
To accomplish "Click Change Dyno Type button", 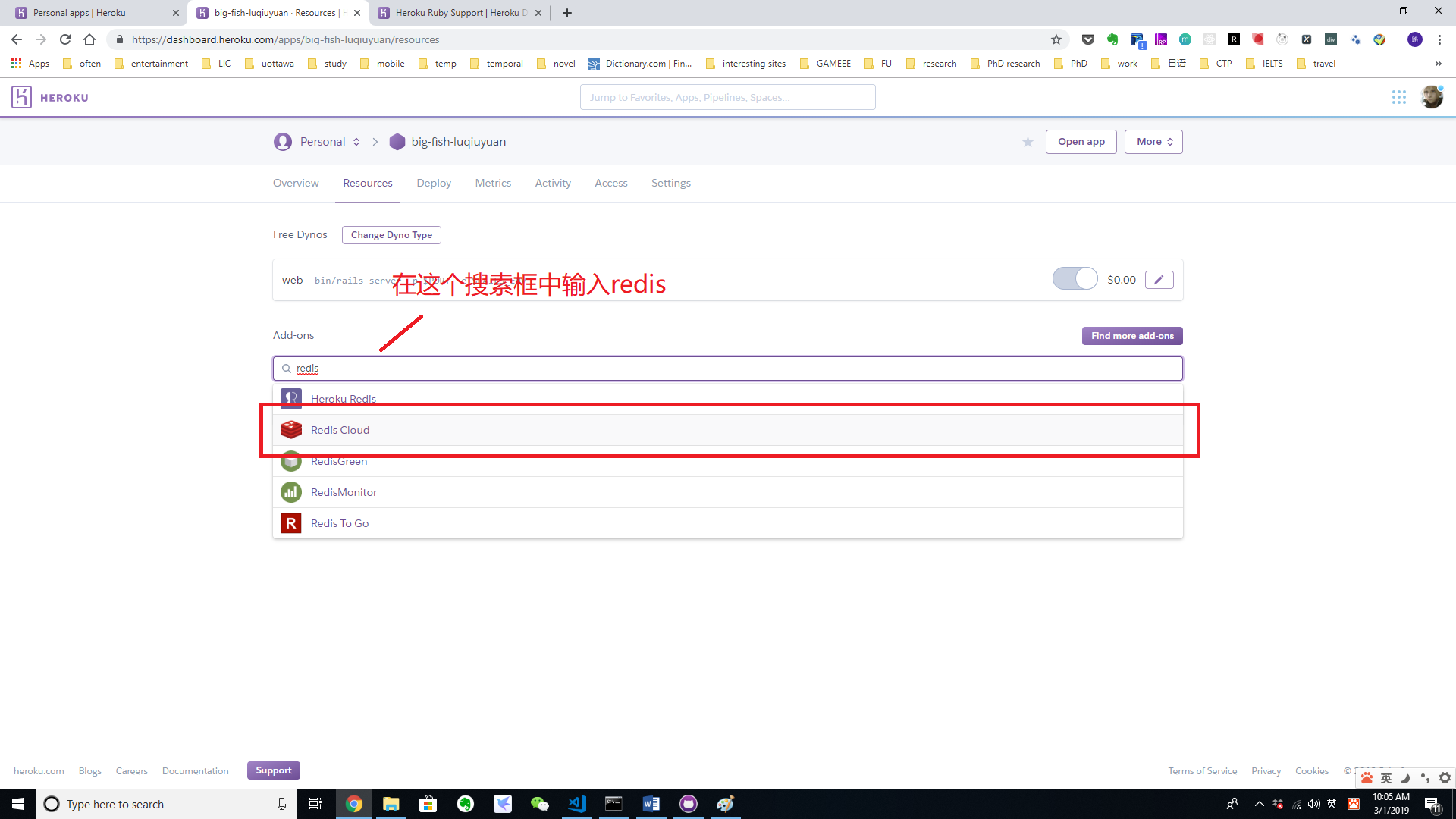I will coord(391,235).
